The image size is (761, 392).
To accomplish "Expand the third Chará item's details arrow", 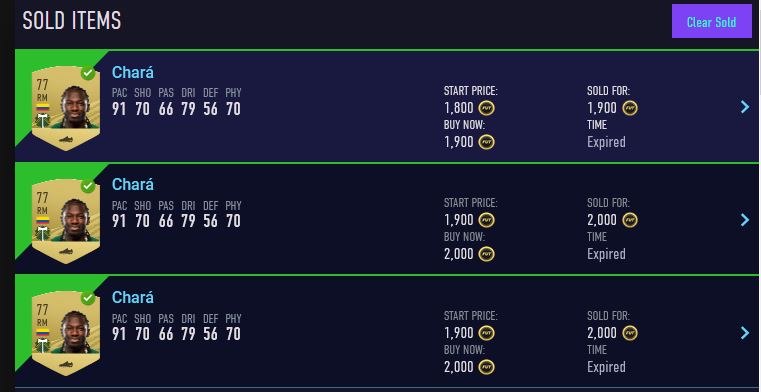I will tap(745, 332).
